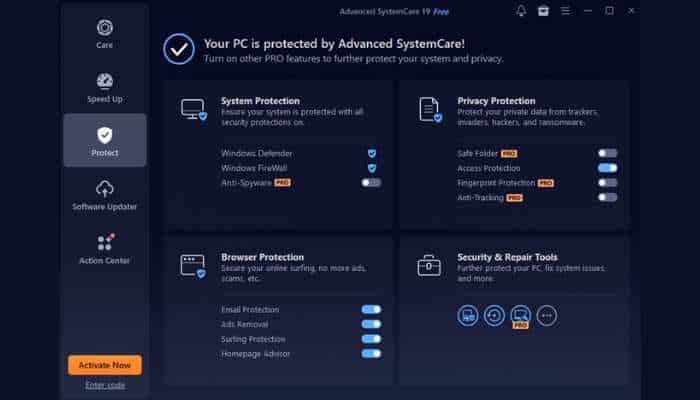
Task: Open the hamburger menu in title bar
Action: 565,11
